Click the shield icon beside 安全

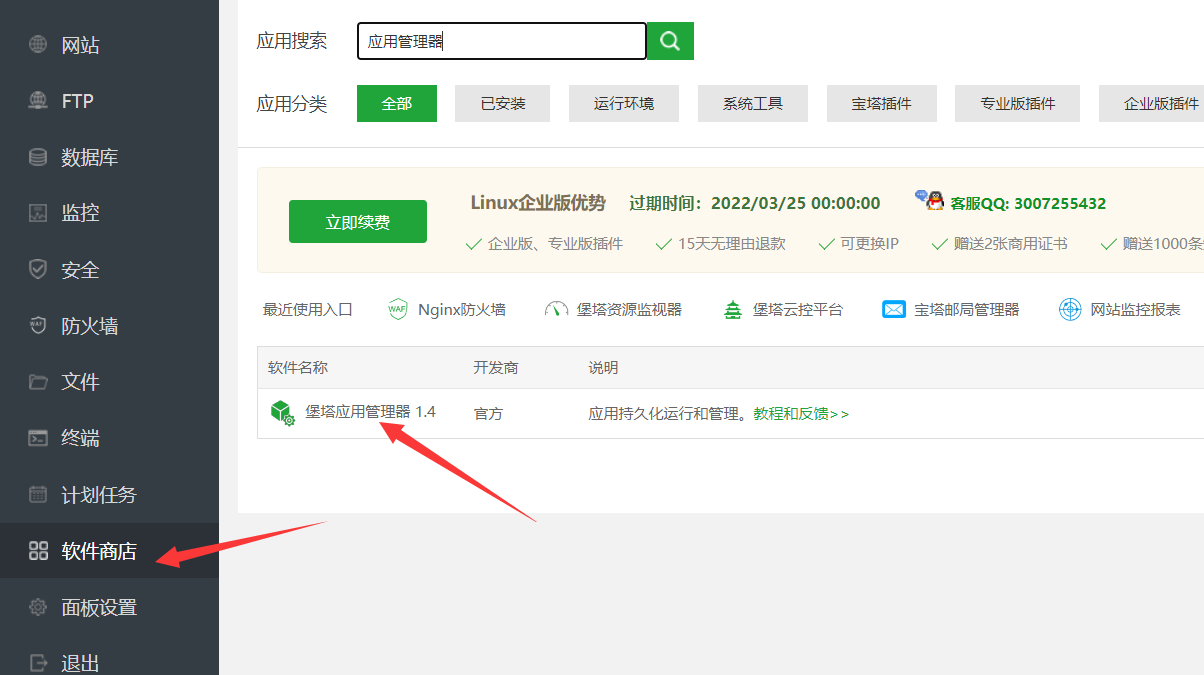(38, 269)
